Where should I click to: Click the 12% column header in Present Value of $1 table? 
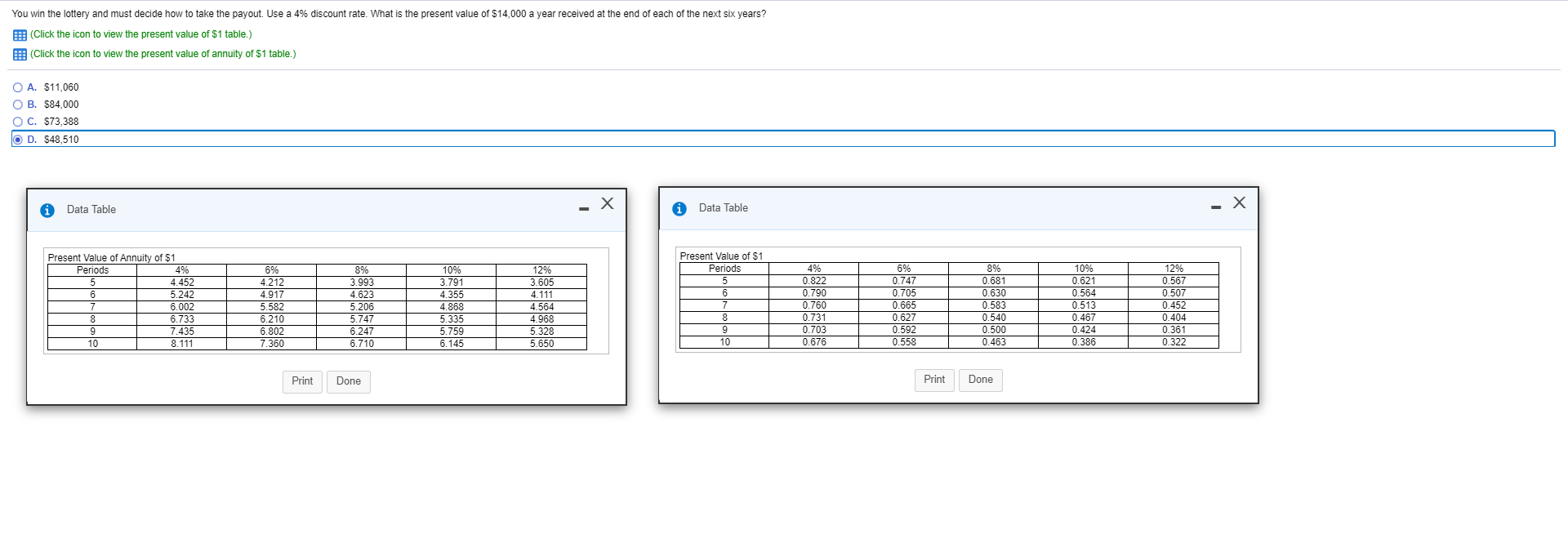point(1174,269)
